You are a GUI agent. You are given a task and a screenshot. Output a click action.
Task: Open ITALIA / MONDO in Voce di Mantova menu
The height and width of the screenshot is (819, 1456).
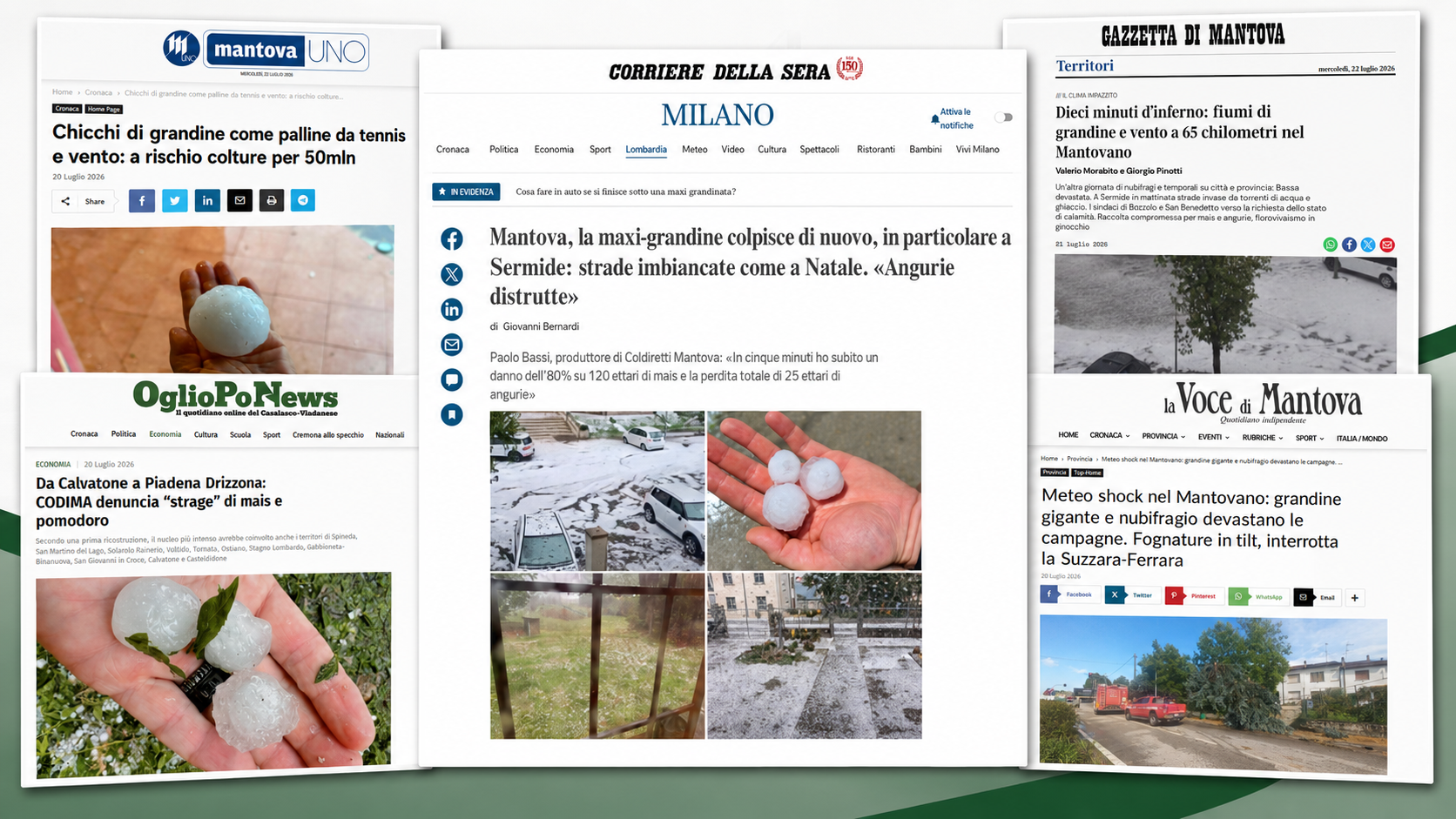point(1362,439)
